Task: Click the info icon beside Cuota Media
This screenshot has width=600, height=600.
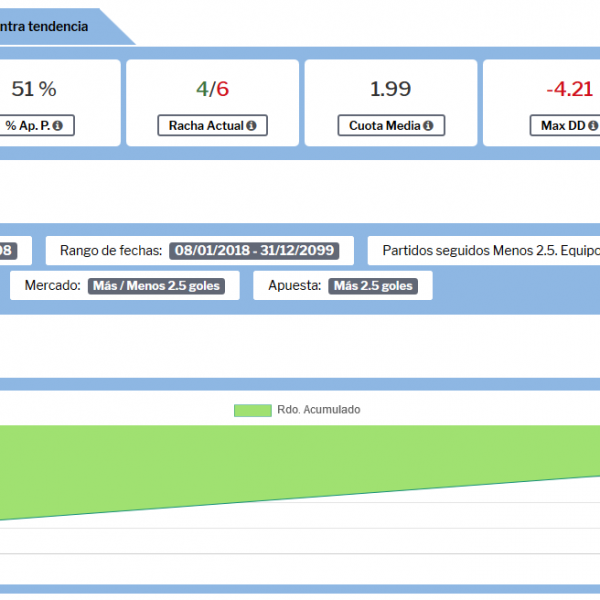Action: coord(428,126)
